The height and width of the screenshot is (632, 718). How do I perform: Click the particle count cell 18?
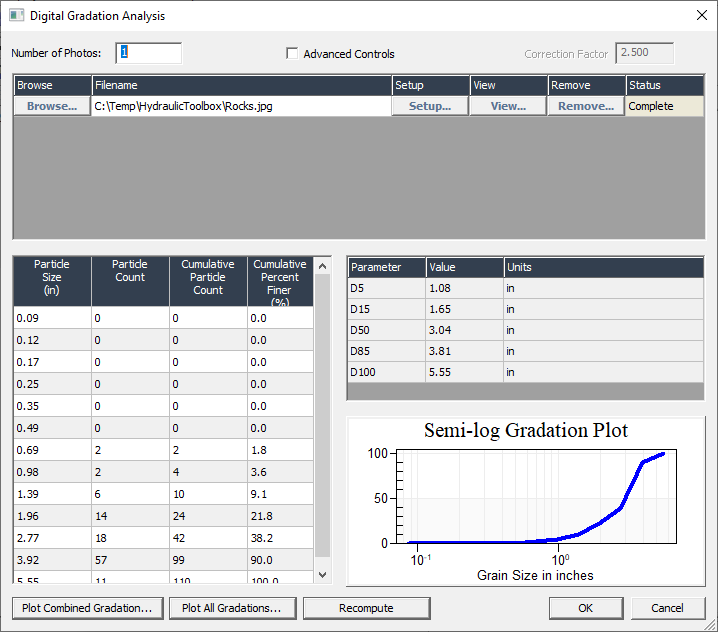point(130,538)
